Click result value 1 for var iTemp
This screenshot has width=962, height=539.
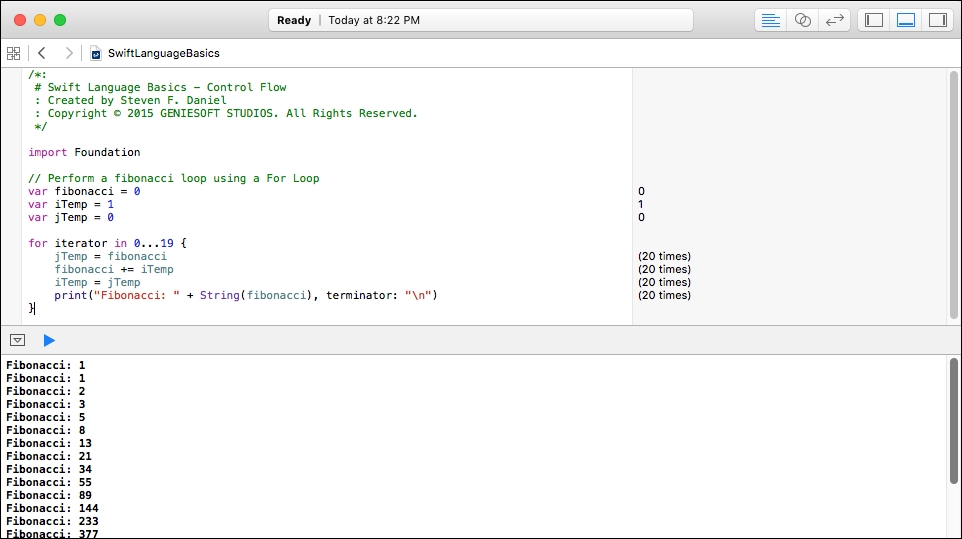tap(641, 204)
